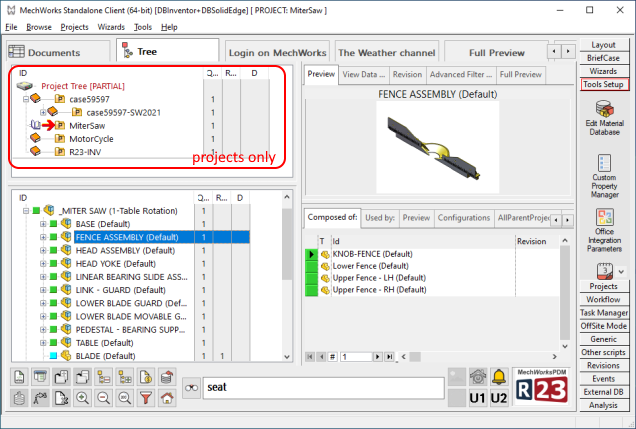Go to next record in pager
The height and width of the screenshot is (429, 636).
coord(377,357)
